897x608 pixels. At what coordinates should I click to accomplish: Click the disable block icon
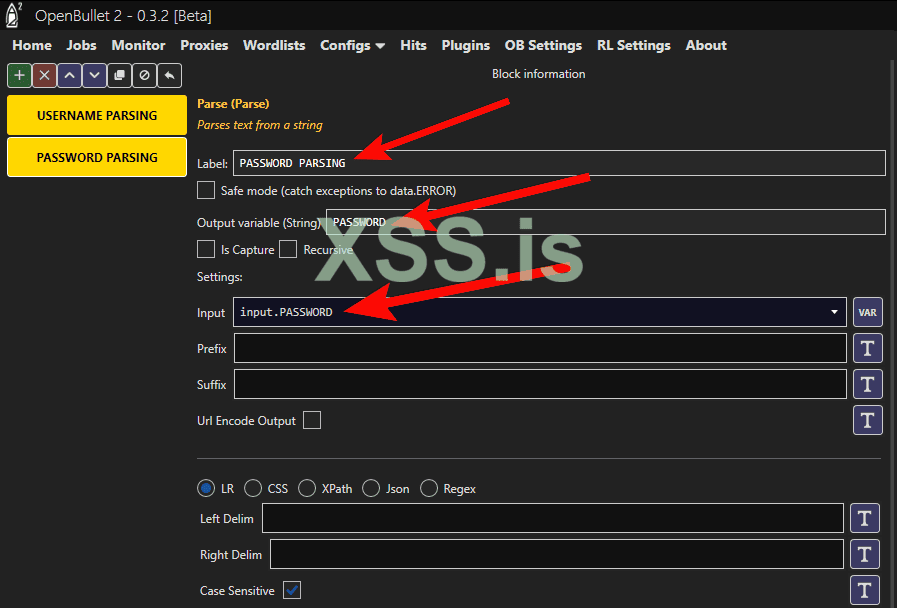[x=145, y=75]
